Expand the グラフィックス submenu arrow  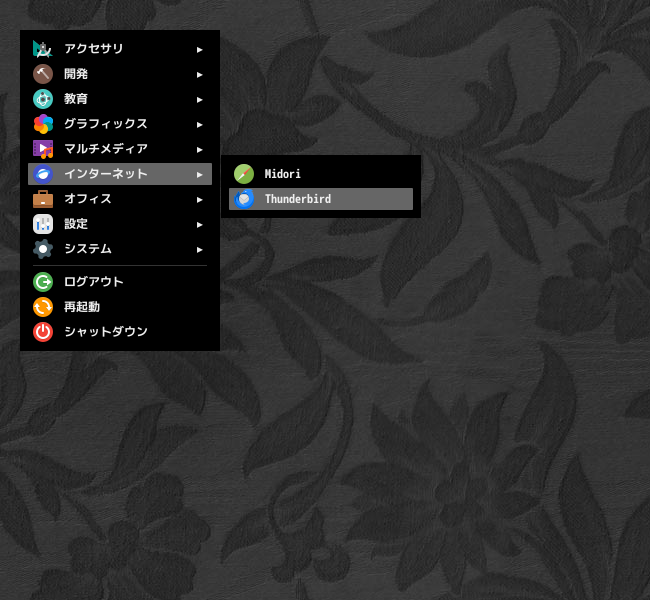pyautogui.click(x=199, y=124)
